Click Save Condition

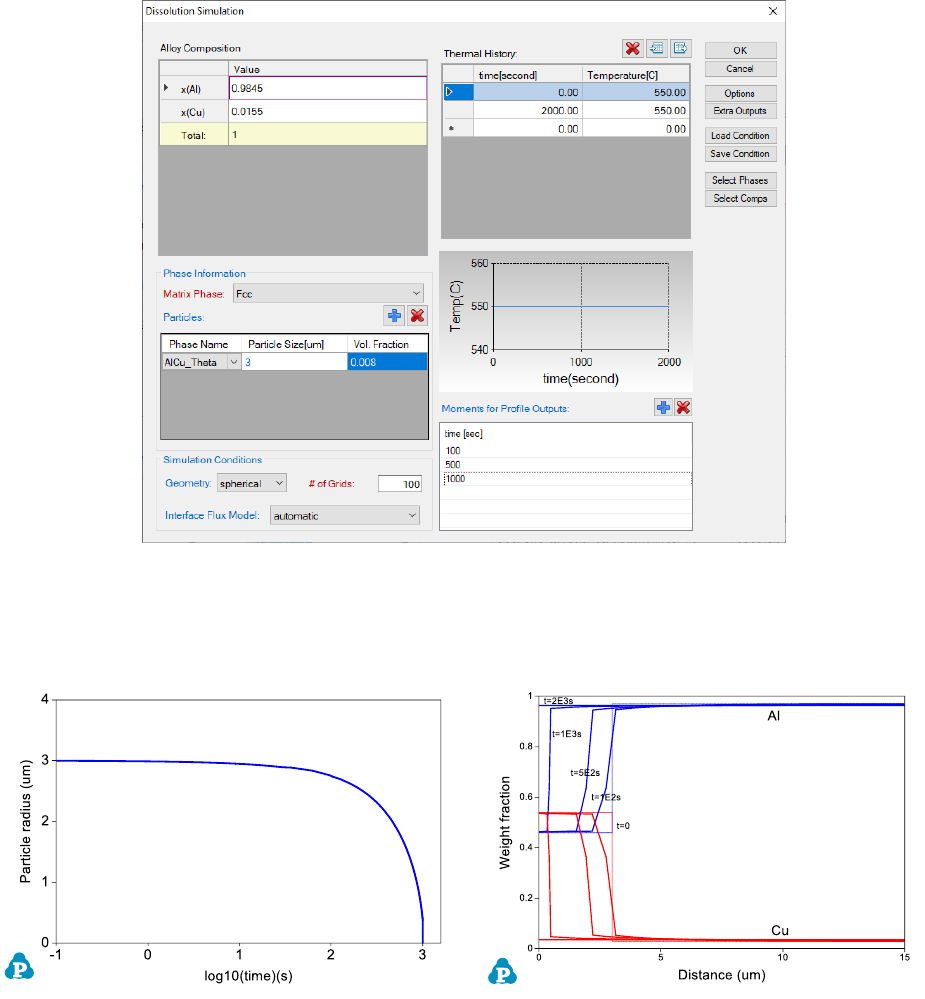click(x=740, y=154)
